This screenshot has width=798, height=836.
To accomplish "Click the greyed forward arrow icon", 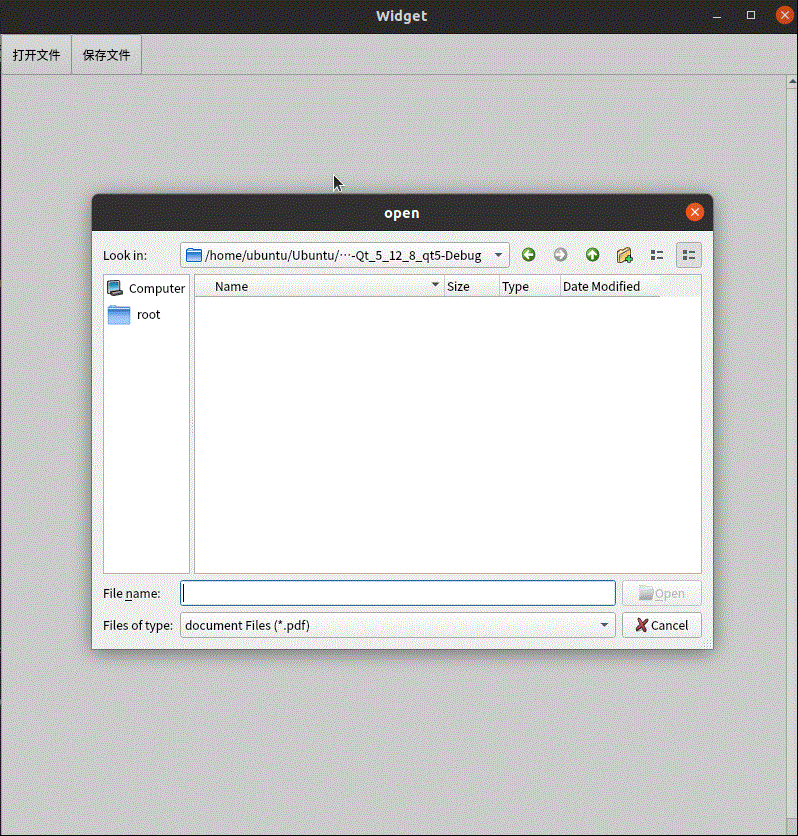I will point(560,255).
